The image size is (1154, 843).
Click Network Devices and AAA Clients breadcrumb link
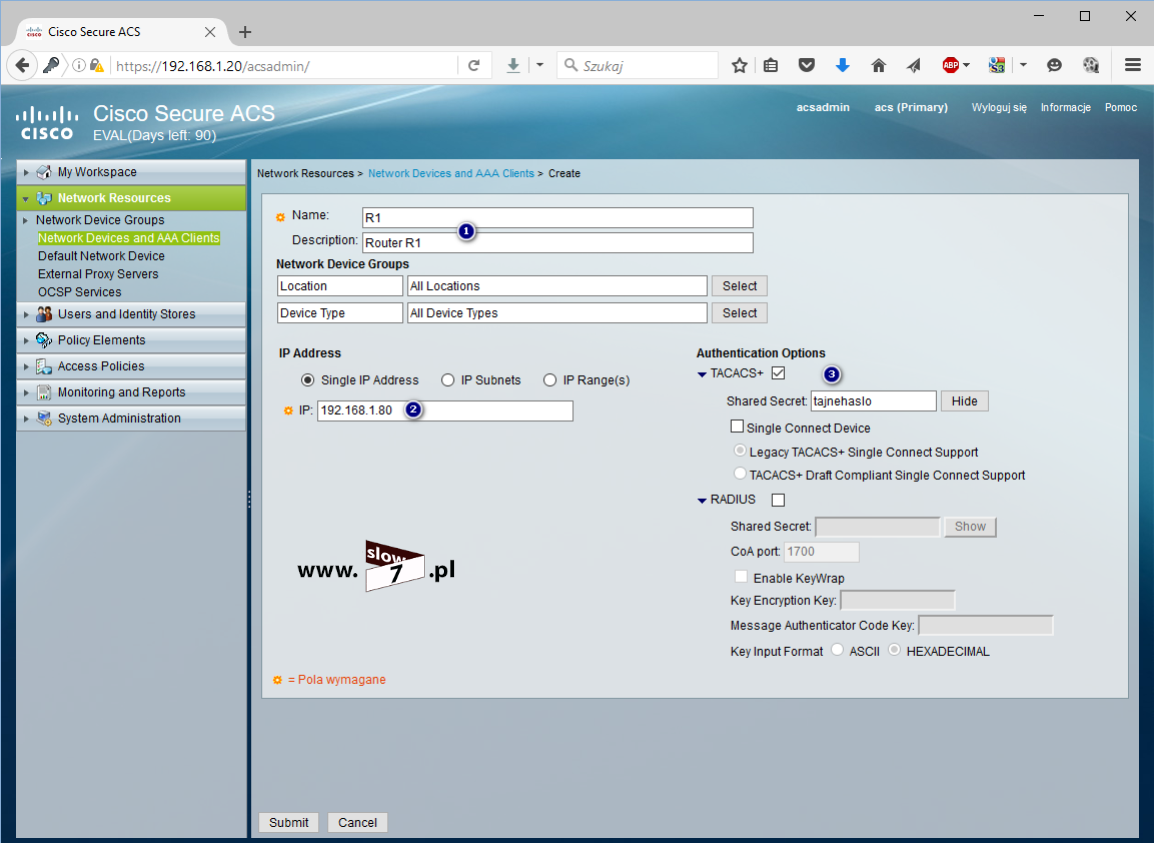coord(451,173)
